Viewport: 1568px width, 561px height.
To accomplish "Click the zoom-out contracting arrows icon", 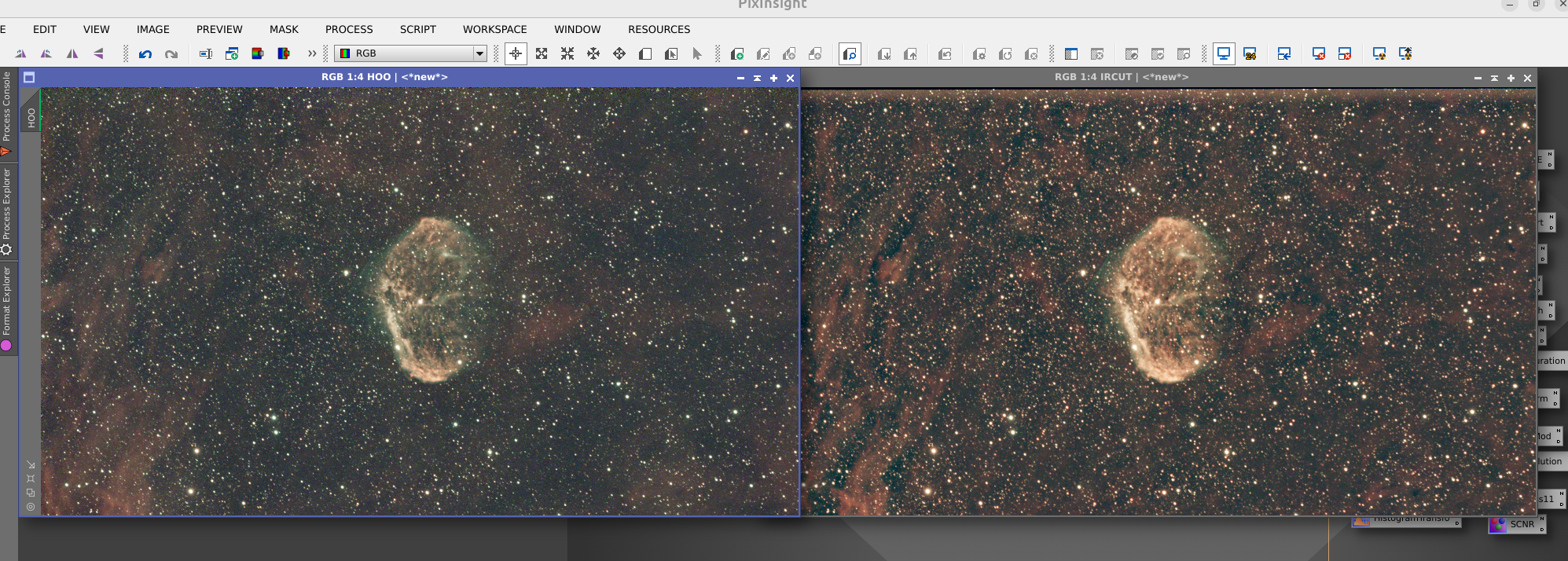I will (567, 54).
